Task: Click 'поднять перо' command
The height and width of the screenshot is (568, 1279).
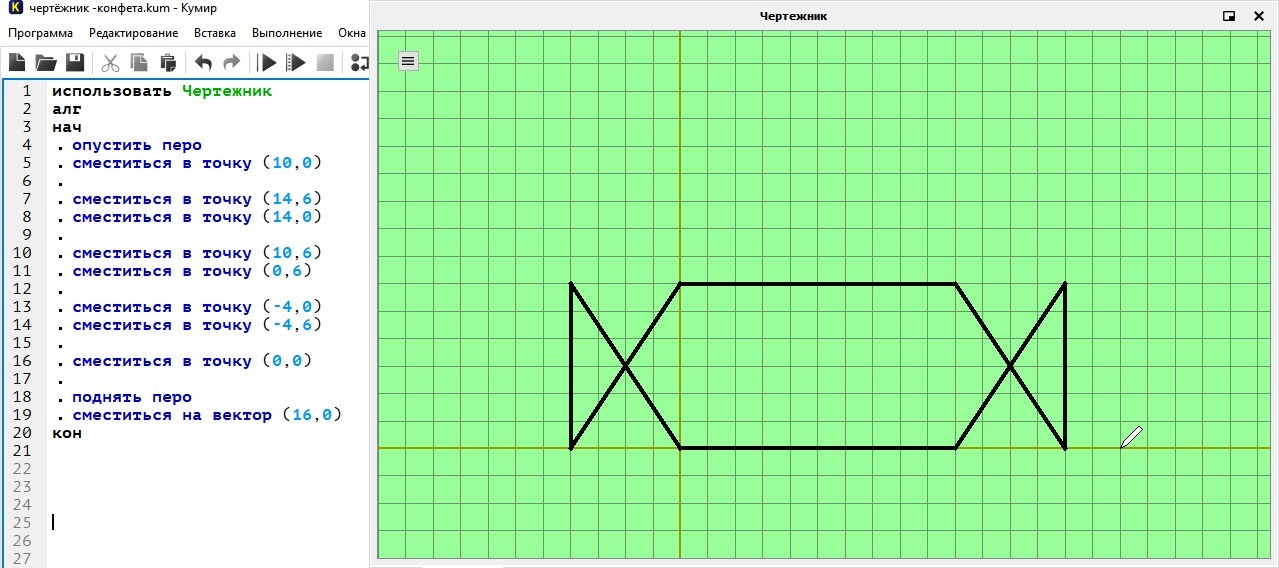Action: (132, 397)
